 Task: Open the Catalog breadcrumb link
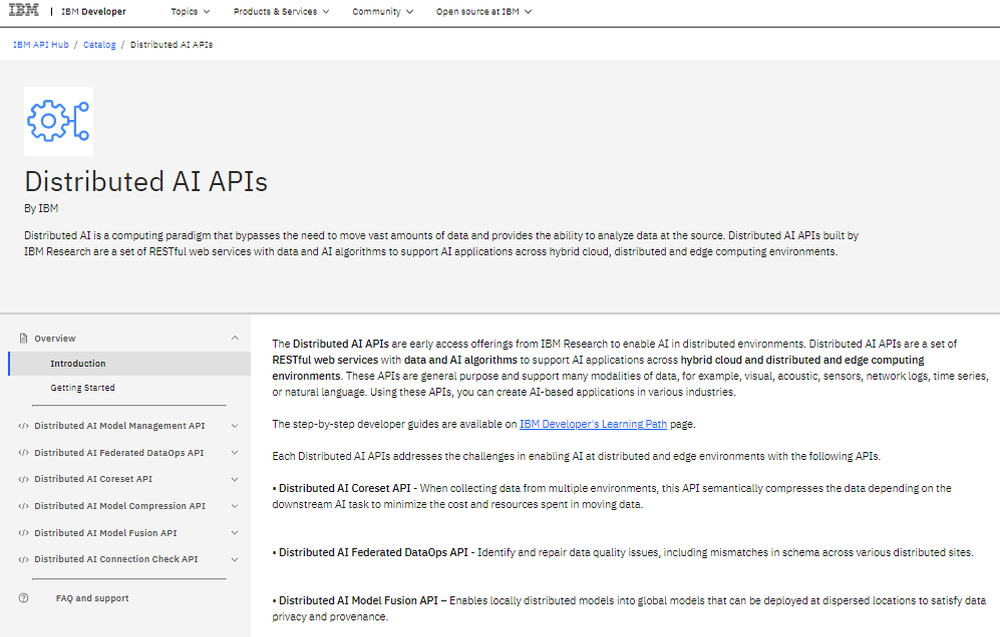click(99, 45)
